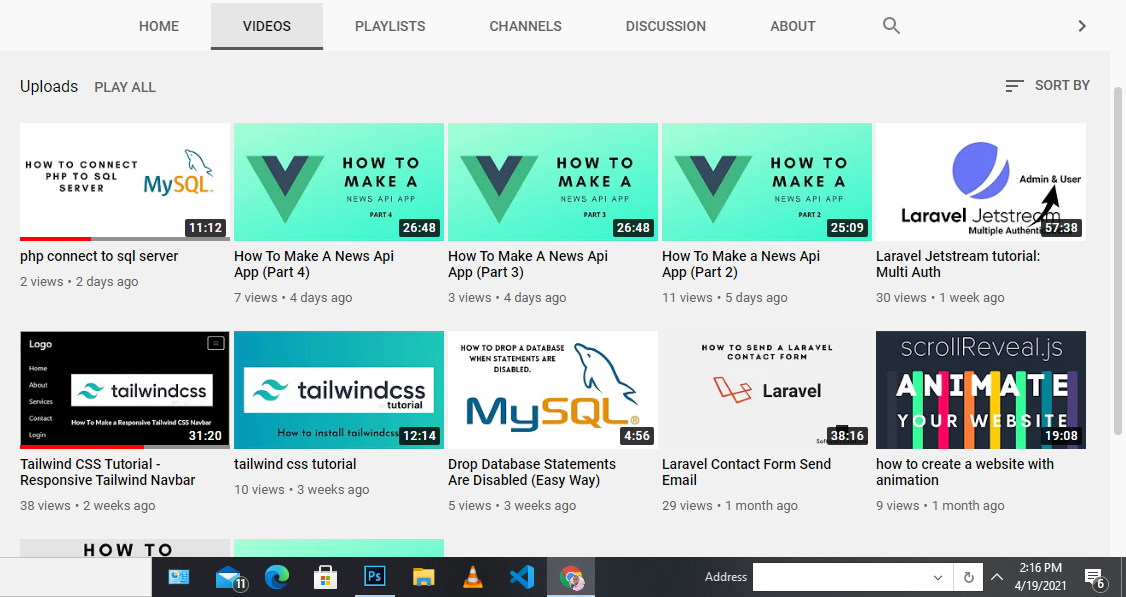Click '29 views • 1 month ago' text
1126x597 pixels.
pos(730,506)
